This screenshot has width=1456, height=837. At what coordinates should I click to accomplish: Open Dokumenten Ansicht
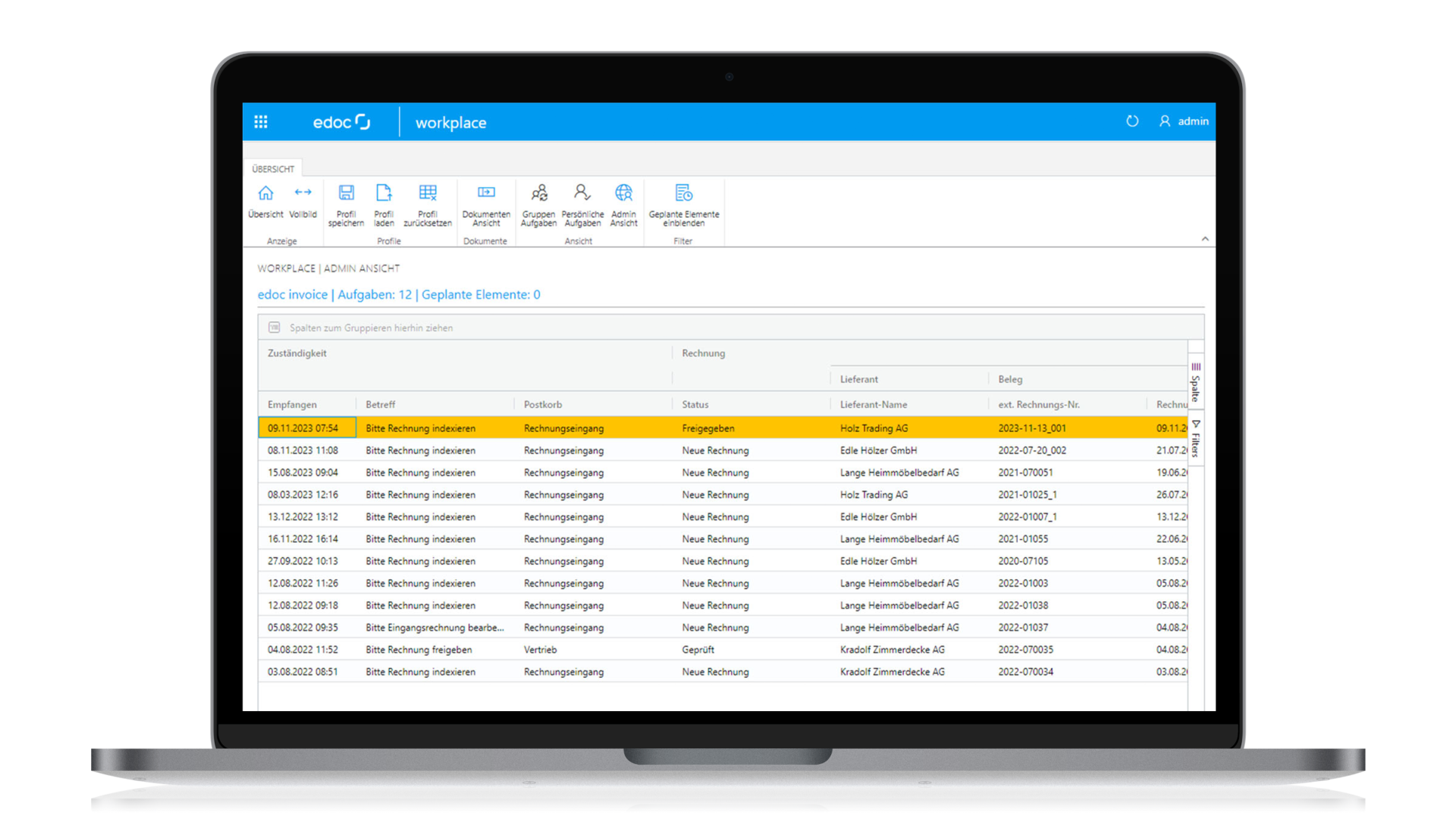[486, 205]
